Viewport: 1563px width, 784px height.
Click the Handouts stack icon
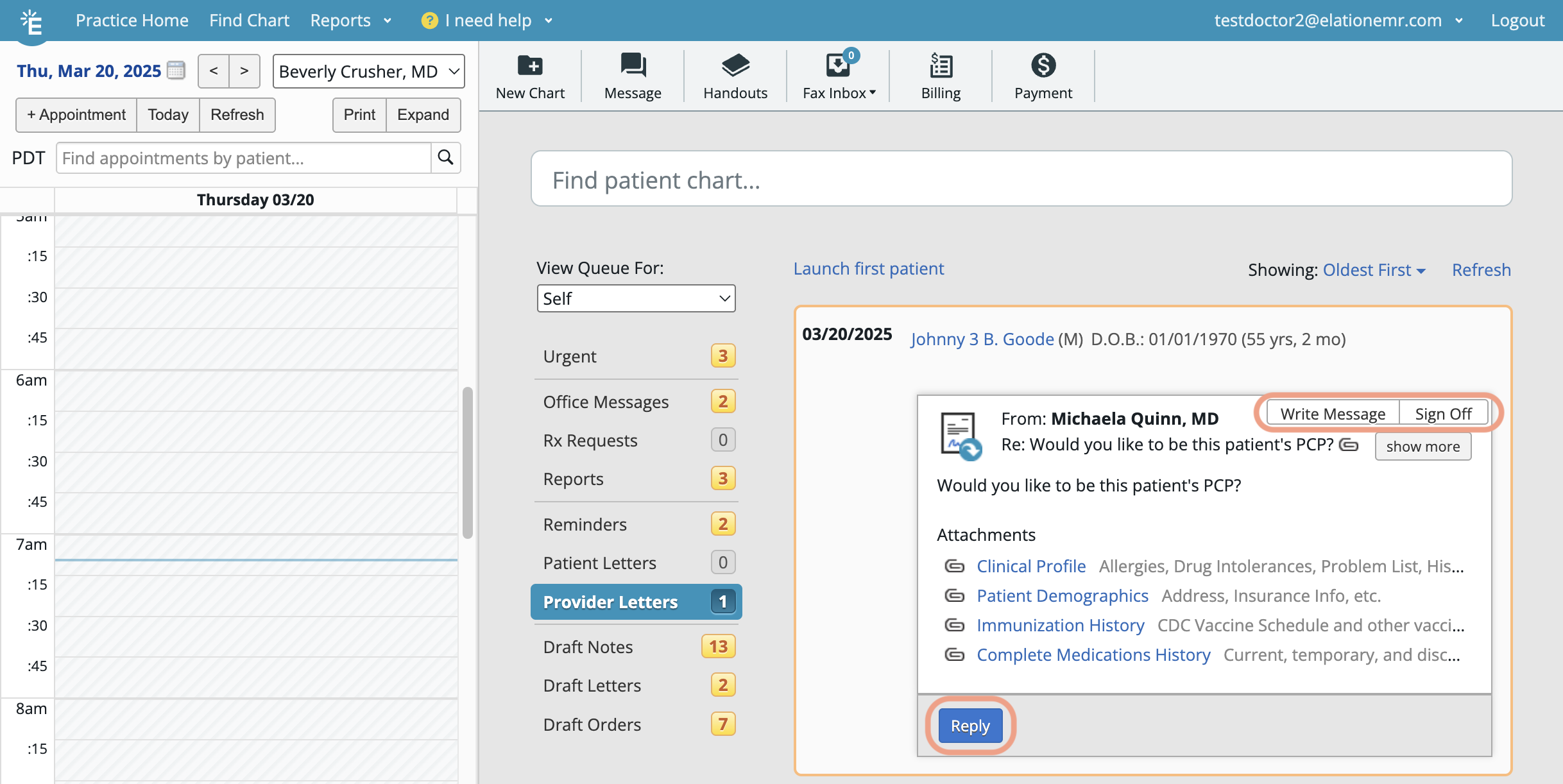[x=735, y=65]
